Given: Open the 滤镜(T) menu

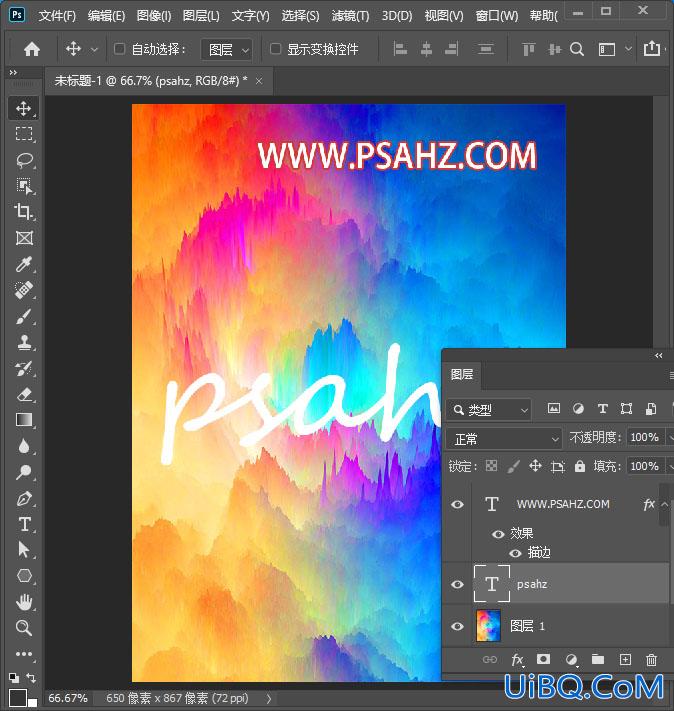Looking at the screenshot, I should (x=350, y=16).
